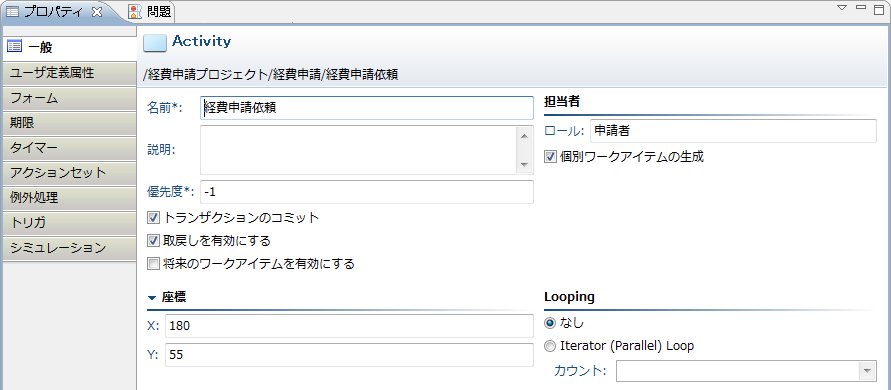Viewport: 891px width, 390px height.
Task: Open the ユーザ定義属性 section
Action: point(69,73)
